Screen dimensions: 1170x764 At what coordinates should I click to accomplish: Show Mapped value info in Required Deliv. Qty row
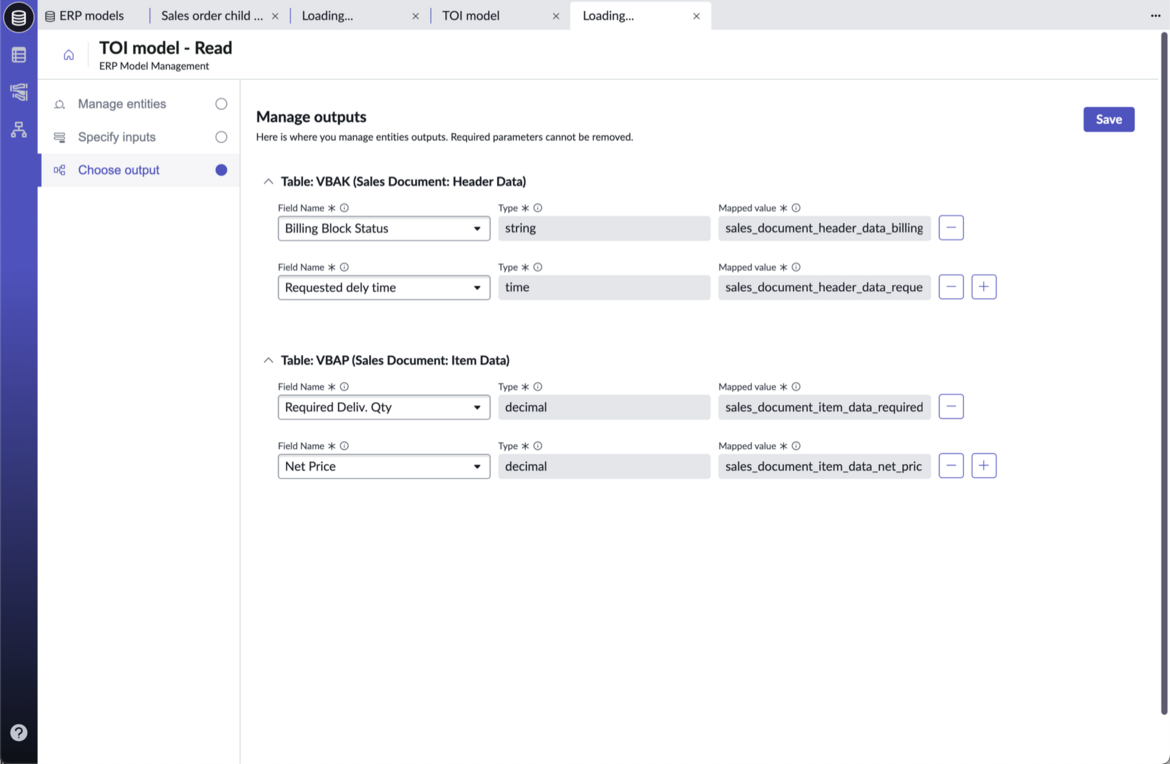796,386
